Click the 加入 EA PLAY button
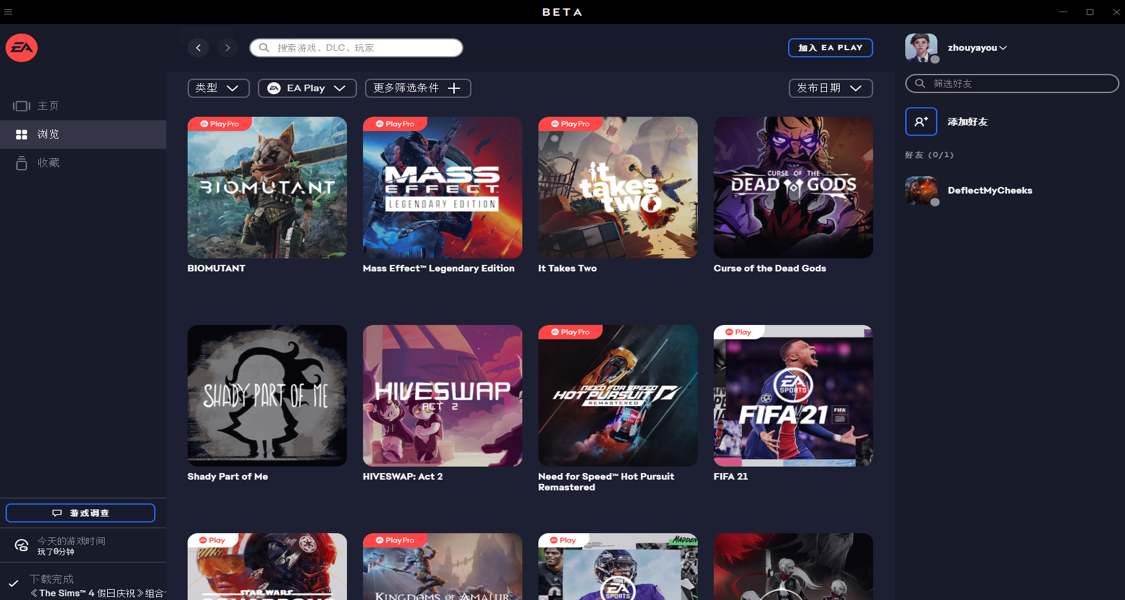 tap(830, 48)
